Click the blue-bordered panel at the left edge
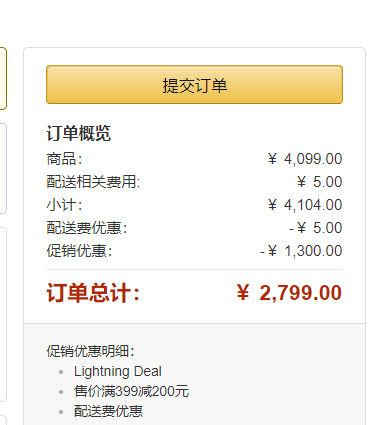The height and width of the screenshot is (425, 381). (x=3, y=168)
